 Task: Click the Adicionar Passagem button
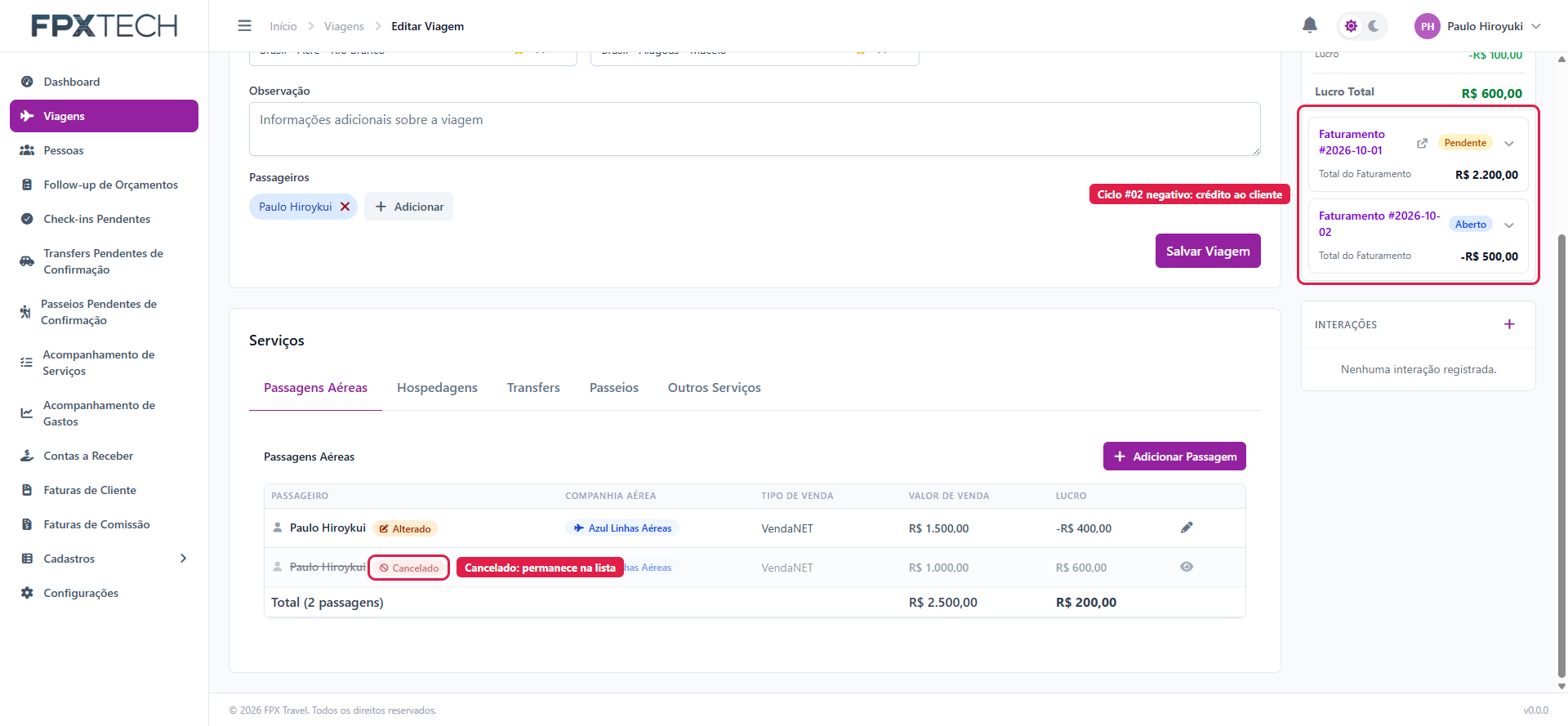tap(1174, 457)
